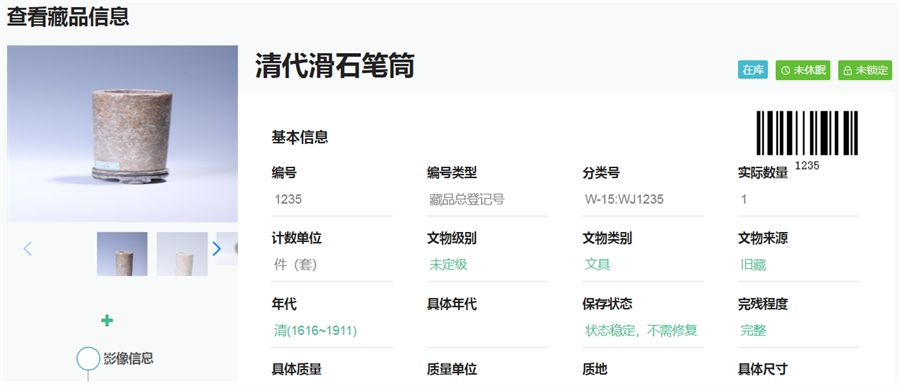Click the green plus icon
This screenshot has height=386, width=900.
(x=107, y=321)
